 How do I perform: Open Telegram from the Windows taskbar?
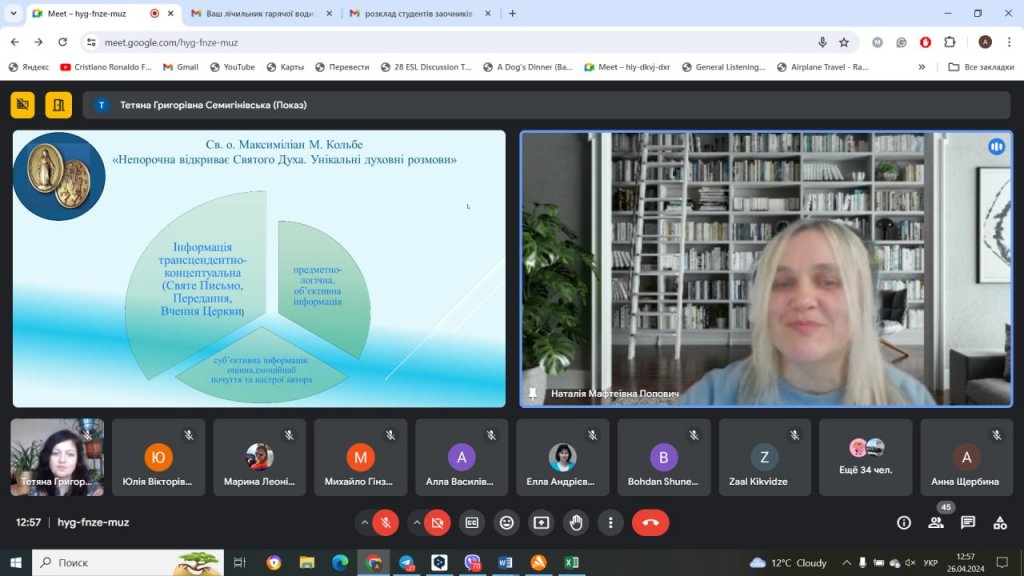406,563
